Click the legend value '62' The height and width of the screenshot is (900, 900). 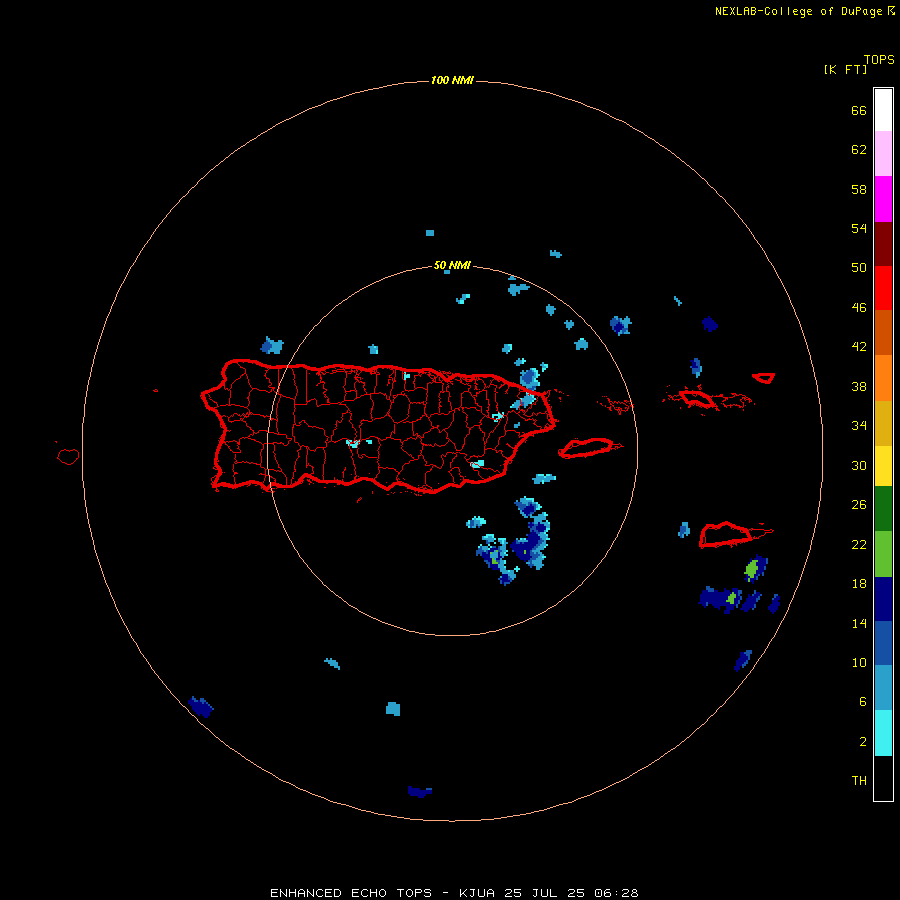tap(859, 150)
